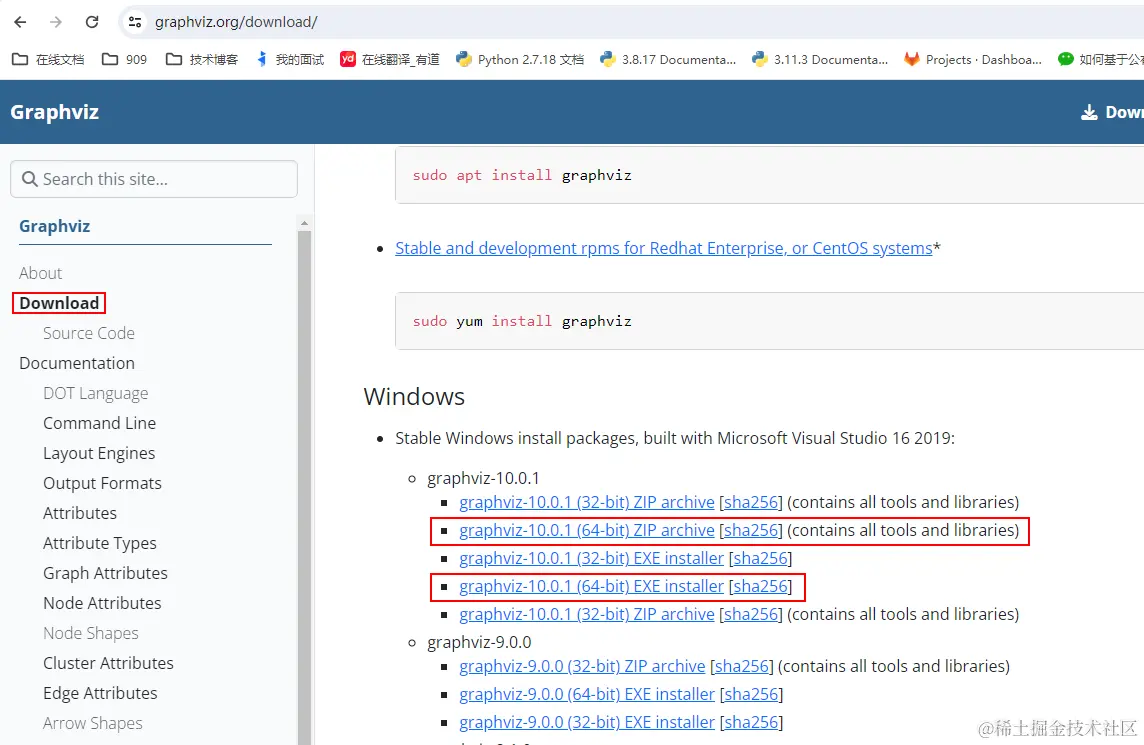The height and width of the screenshot is (745, 1144).
Task: Select Download in sidebar
Action: (59, 303)
